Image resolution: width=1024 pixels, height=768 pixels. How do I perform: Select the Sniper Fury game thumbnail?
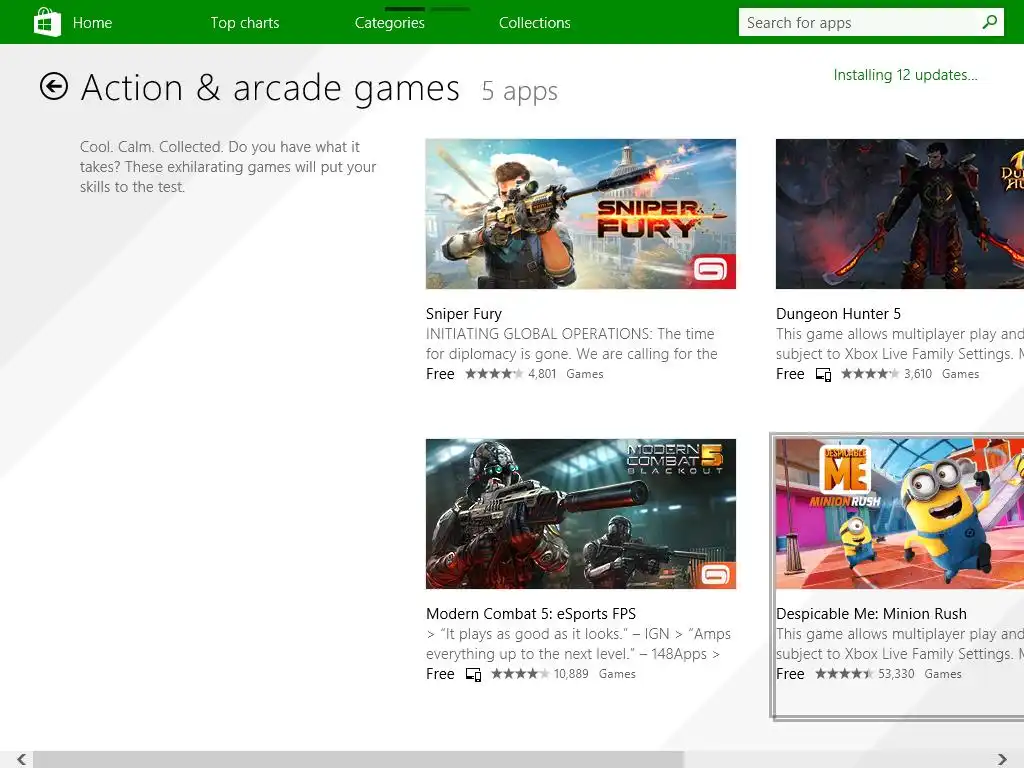(581, 214)
